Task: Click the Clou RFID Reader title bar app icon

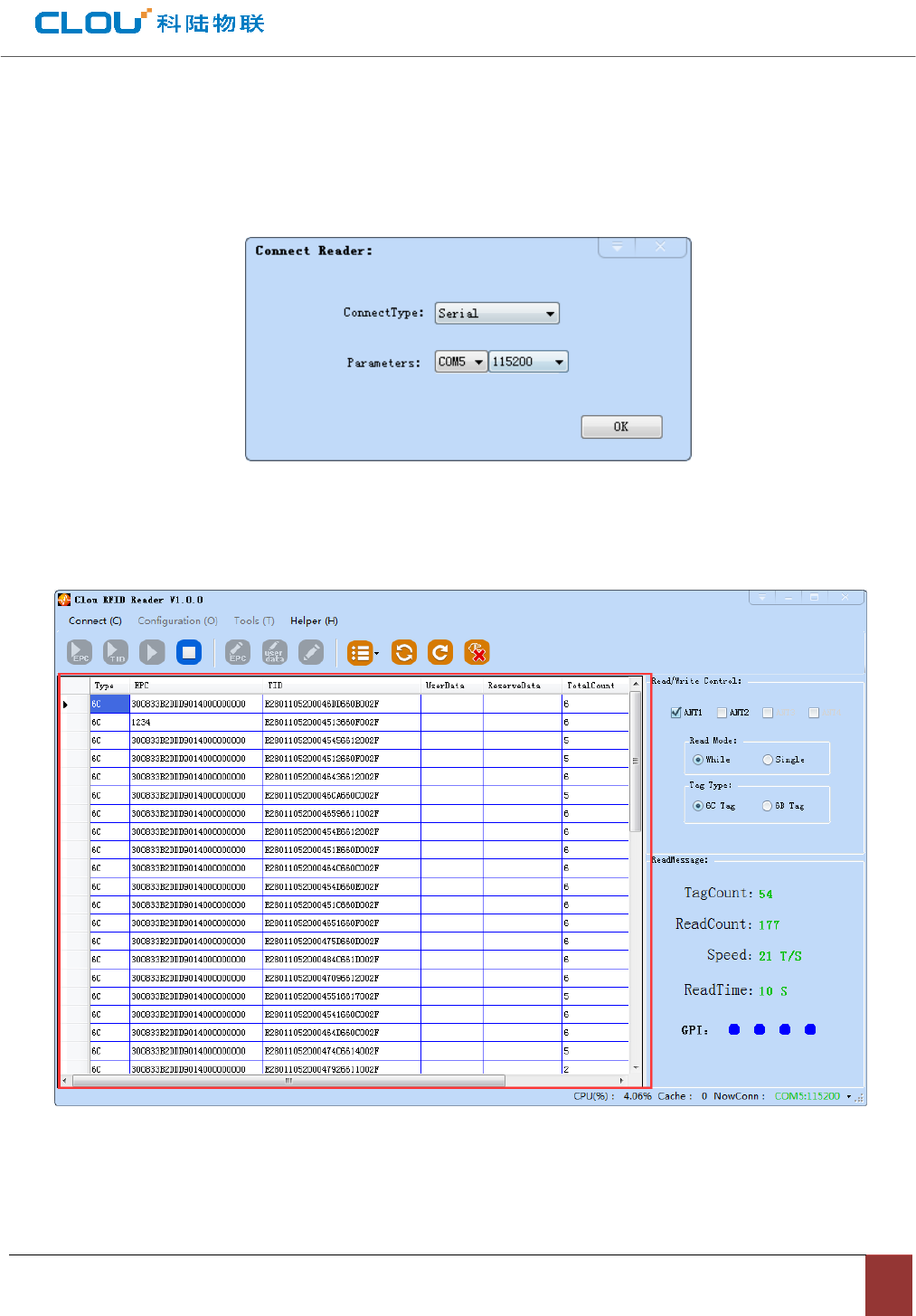Action: (x=64, y=600)
